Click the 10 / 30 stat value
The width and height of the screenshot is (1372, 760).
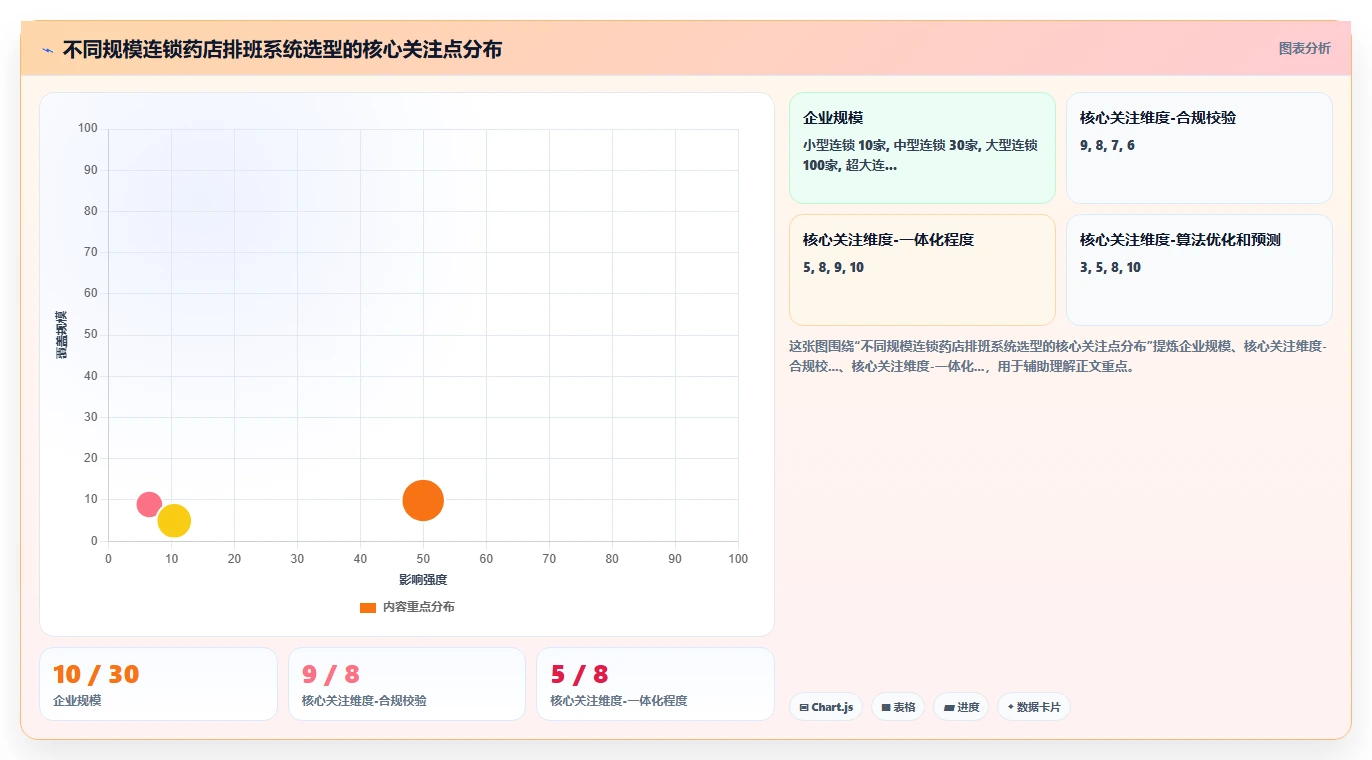pyautogui.click(x=96, y=675)
